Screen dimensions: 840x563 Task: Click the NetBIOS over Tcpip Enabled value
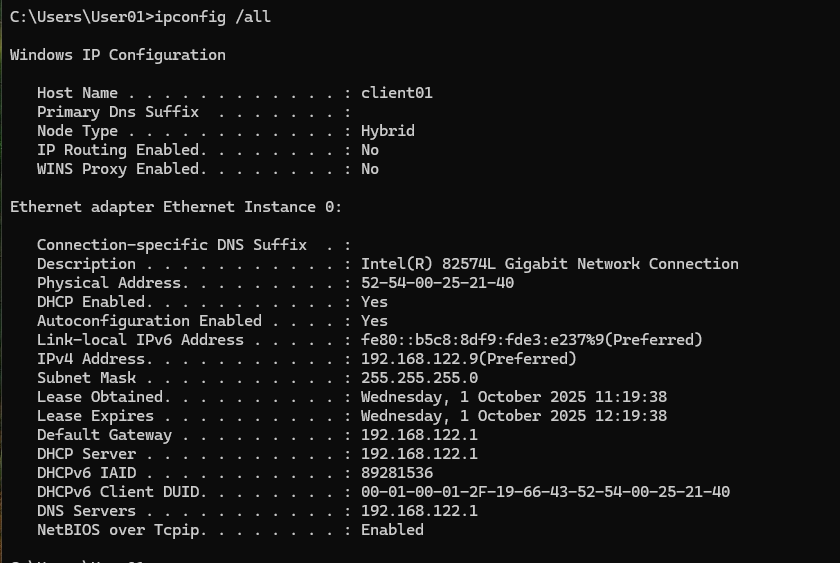tap(392, 530)
